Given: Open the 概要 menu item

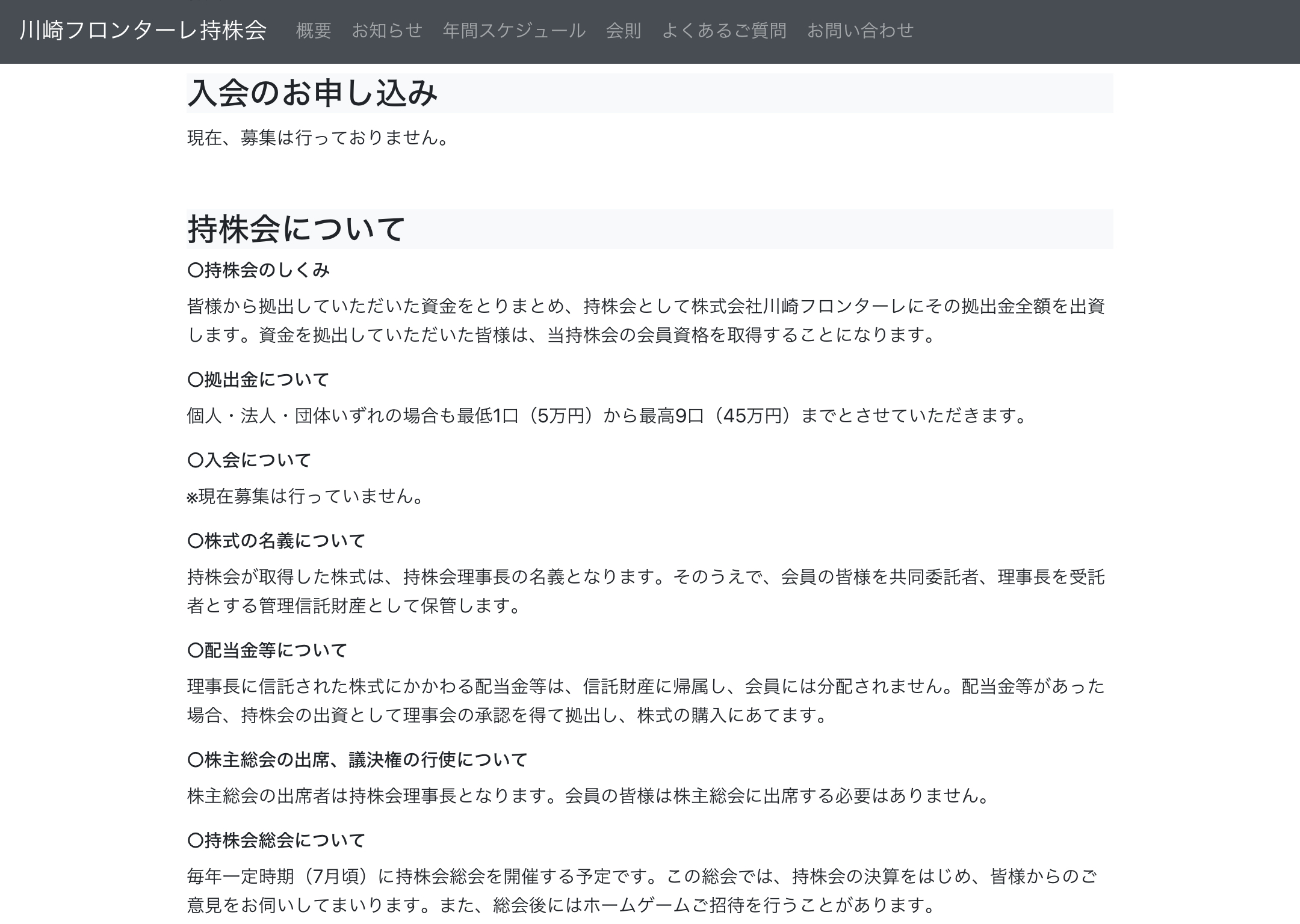Looking at the screenshot, I should coord(314,31).
